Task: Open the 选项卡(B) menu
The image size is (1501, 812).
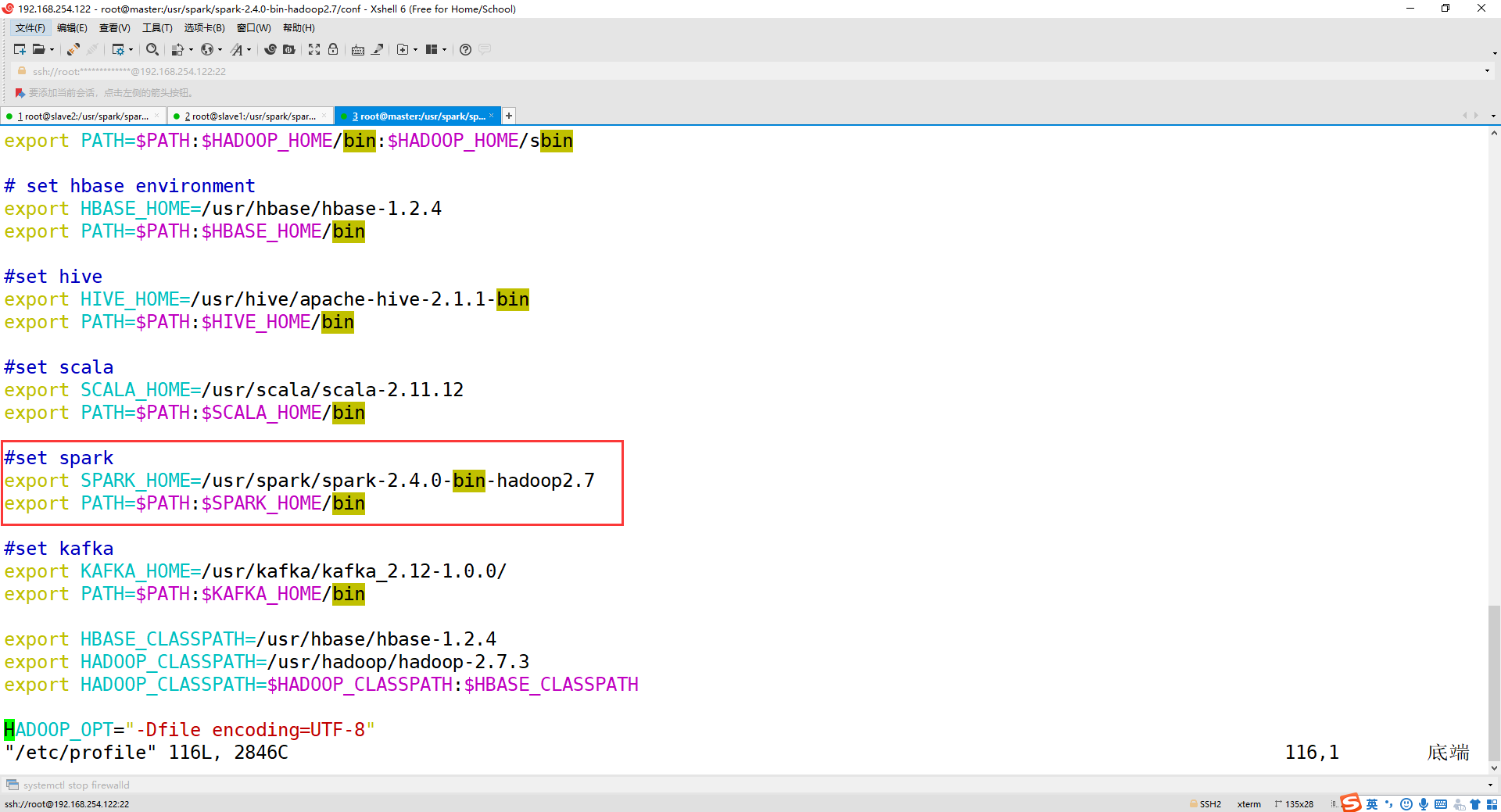Action: 204,28
